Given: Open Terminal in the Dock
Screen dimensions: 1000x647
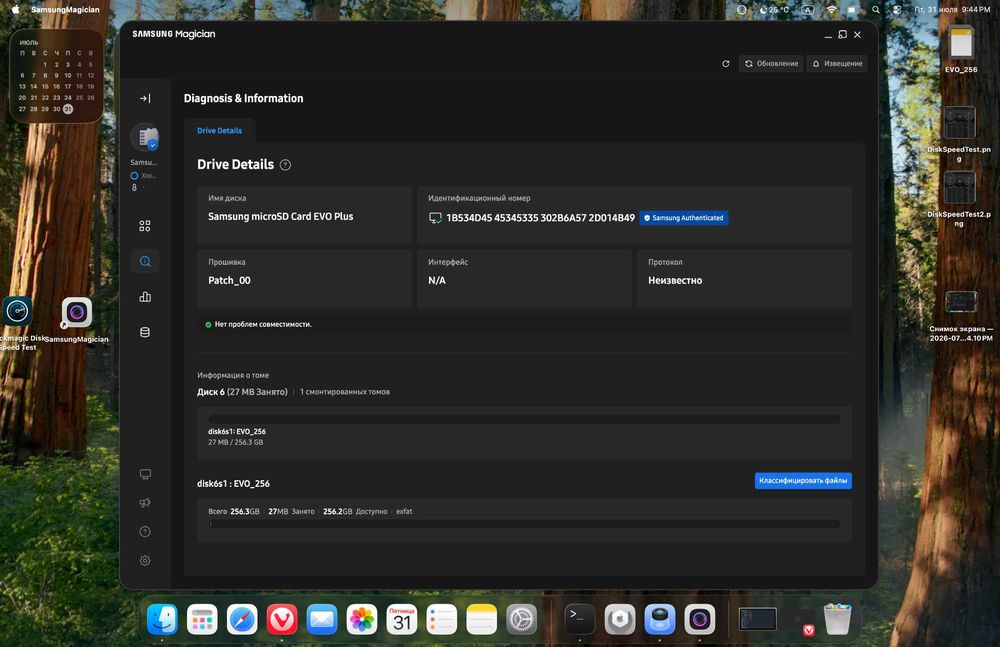Looking at the screenshot, I should tap(580, 619).
